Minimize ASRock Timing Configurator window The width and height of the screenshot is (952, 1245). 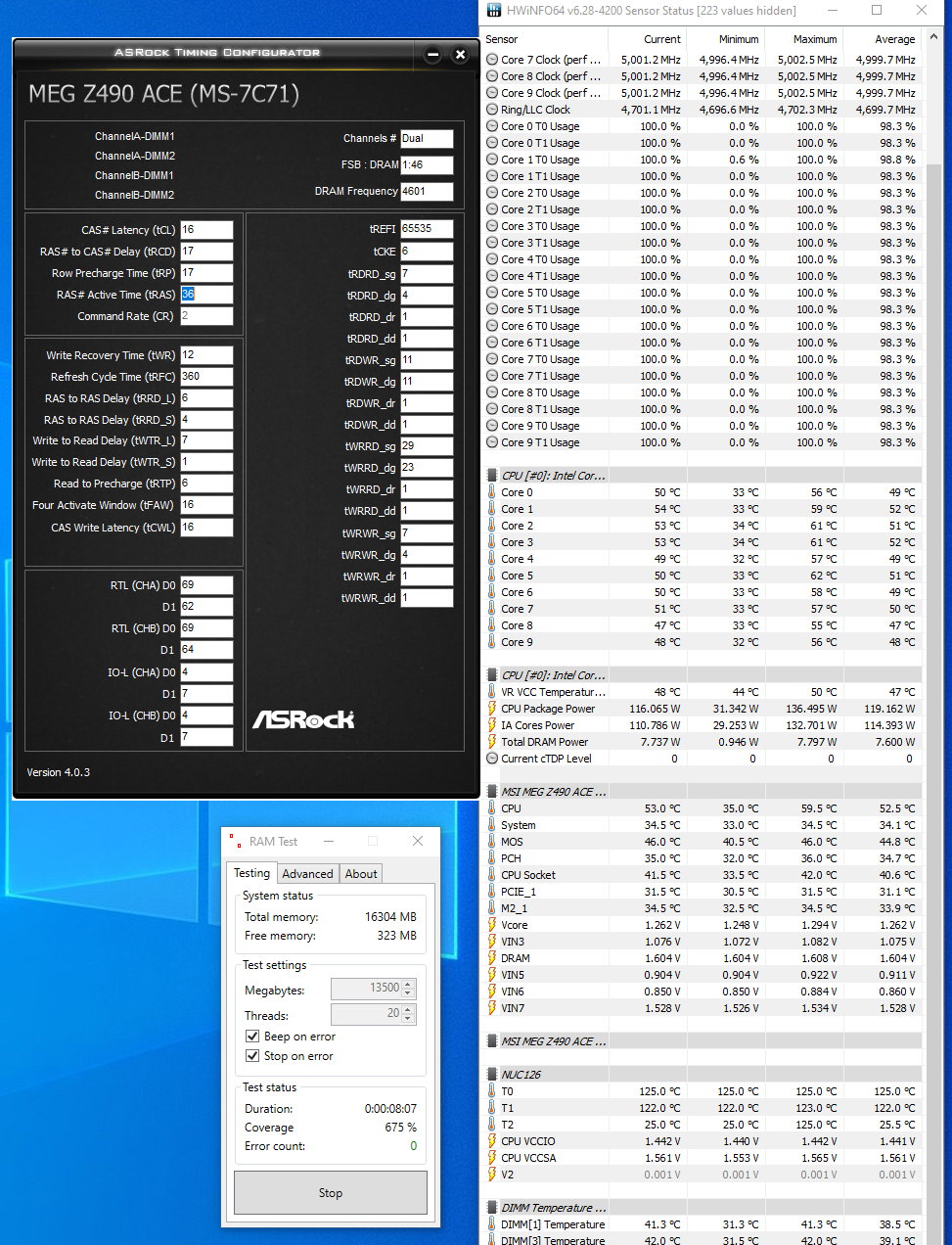pos(433,55)
